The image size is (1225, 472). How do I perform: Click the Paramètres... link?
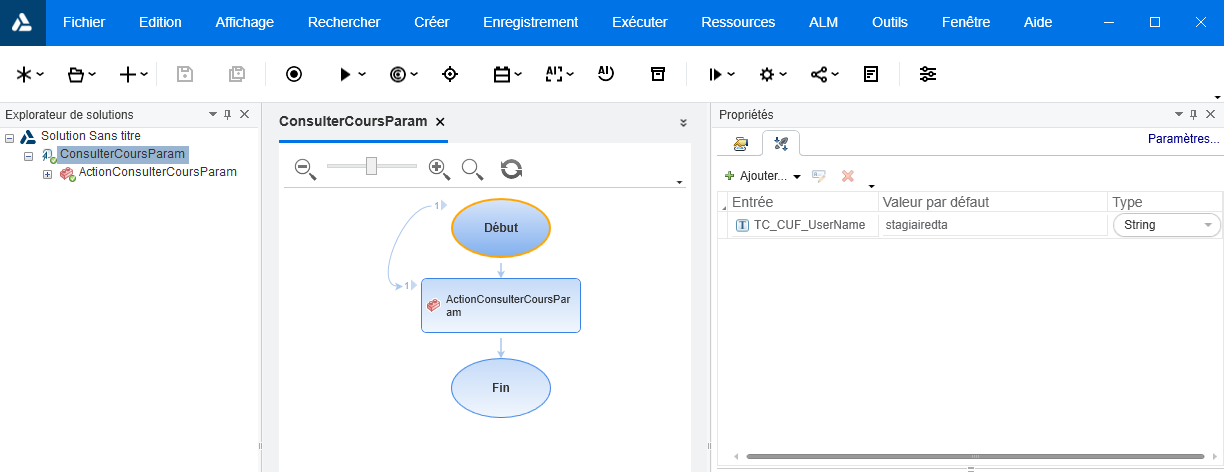click(1183, 140)
